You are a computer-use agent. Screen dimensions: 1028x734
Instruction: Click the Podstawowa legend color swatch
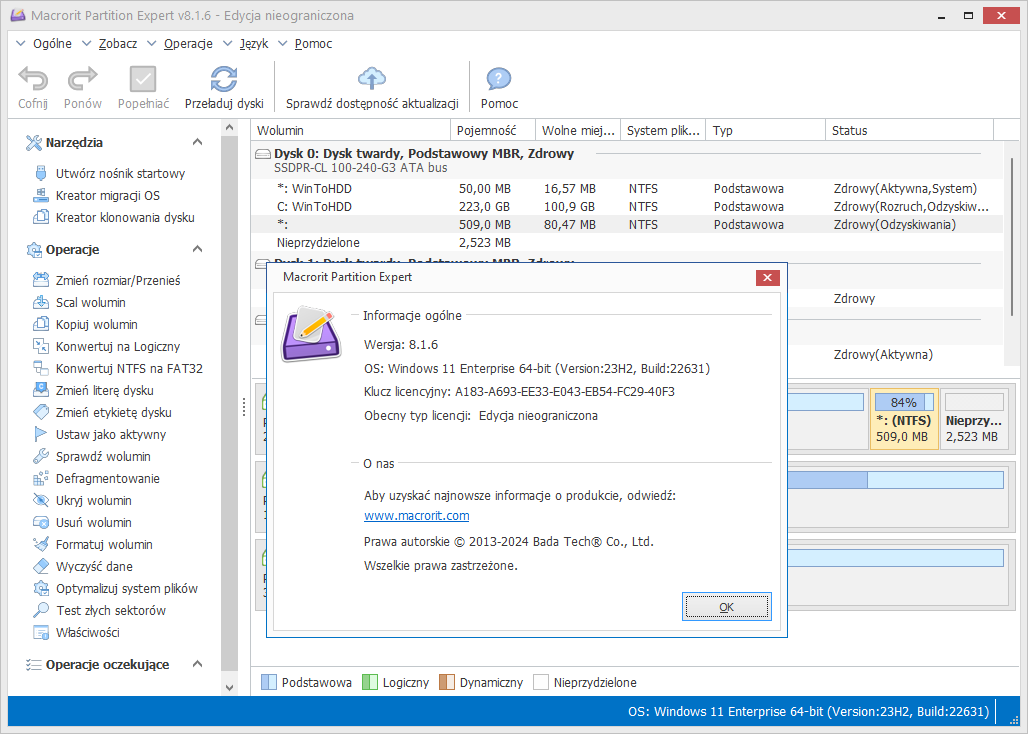(269, 682)
